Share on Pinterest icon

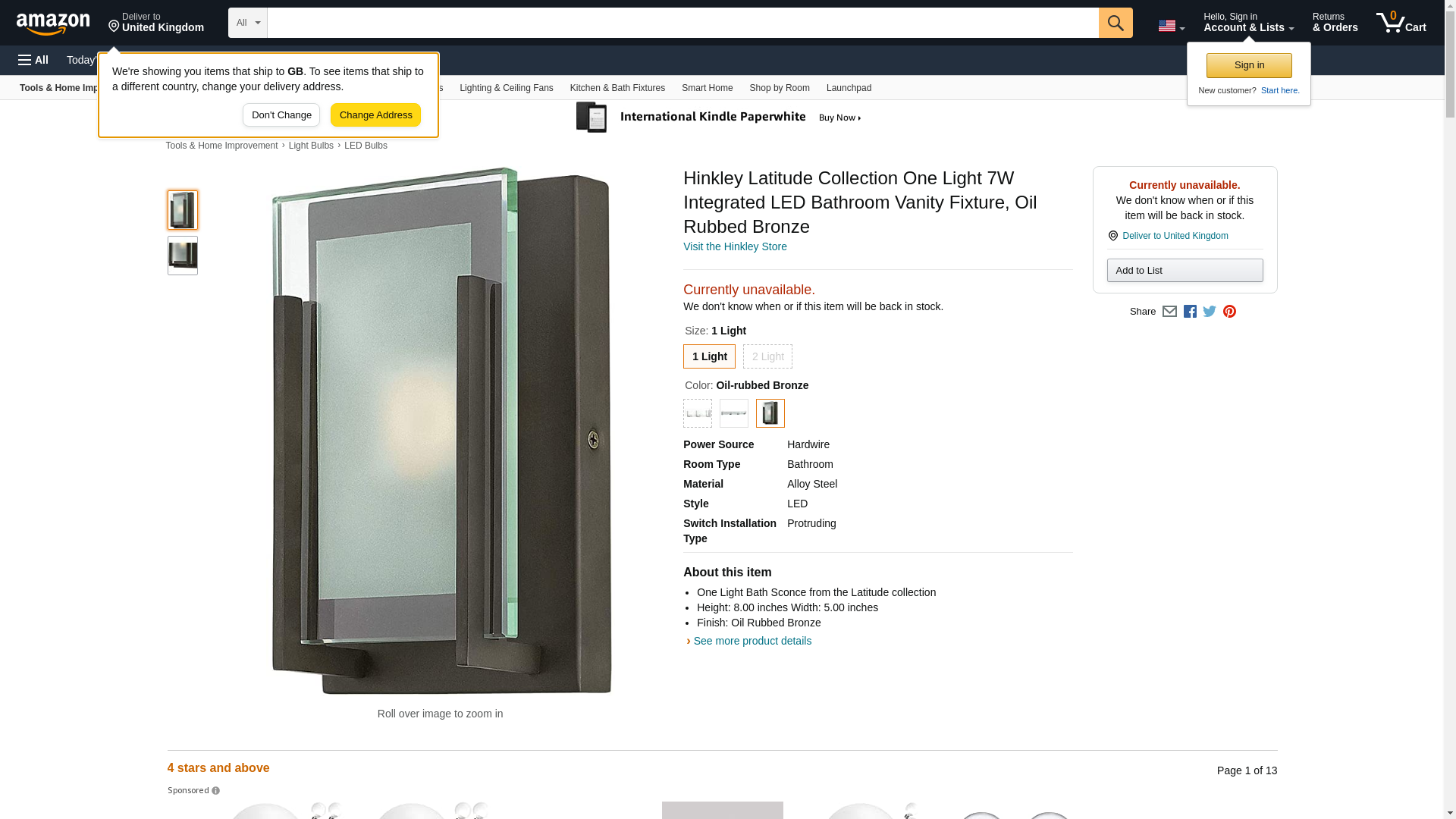[1229, 312]
